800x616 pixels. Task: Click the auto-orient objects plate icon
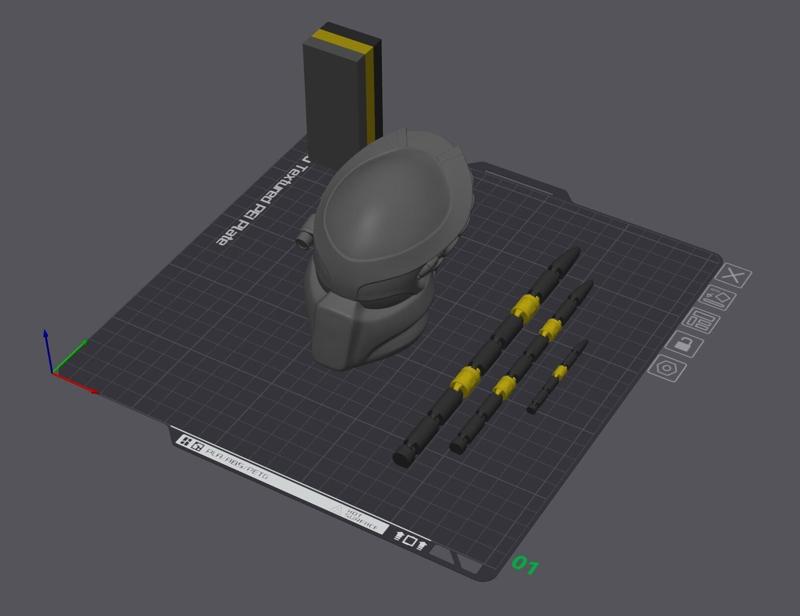[x=717, y=299]
